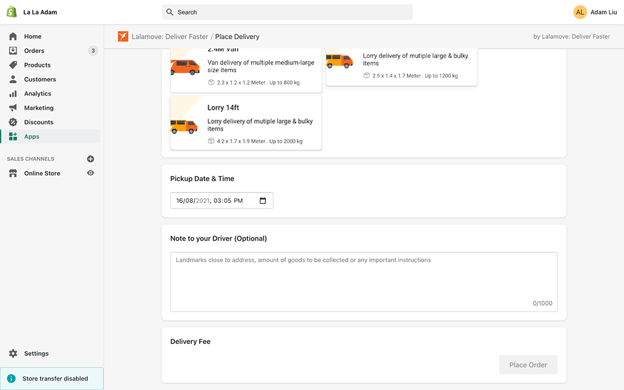Click the lorry image in the 2.9 x 1.4 x 1.7 Meter card
This screenshot has height=390, width=624.
tap(339, 60)
